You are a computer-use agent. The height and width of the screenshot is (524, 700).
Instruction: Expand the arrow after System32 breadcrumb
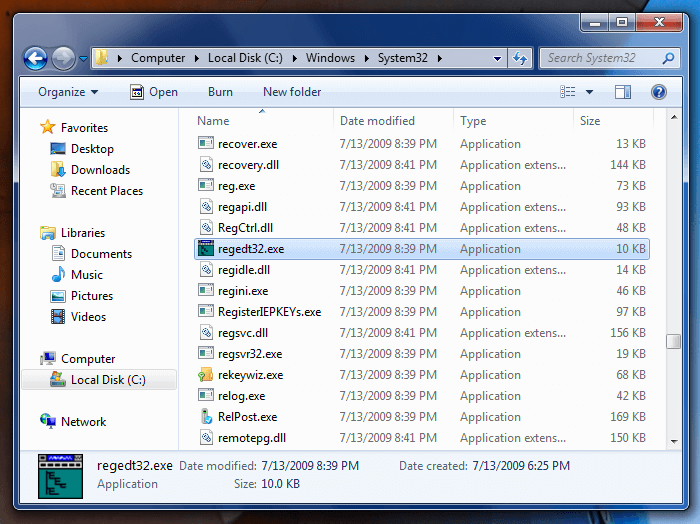[440, 58]
